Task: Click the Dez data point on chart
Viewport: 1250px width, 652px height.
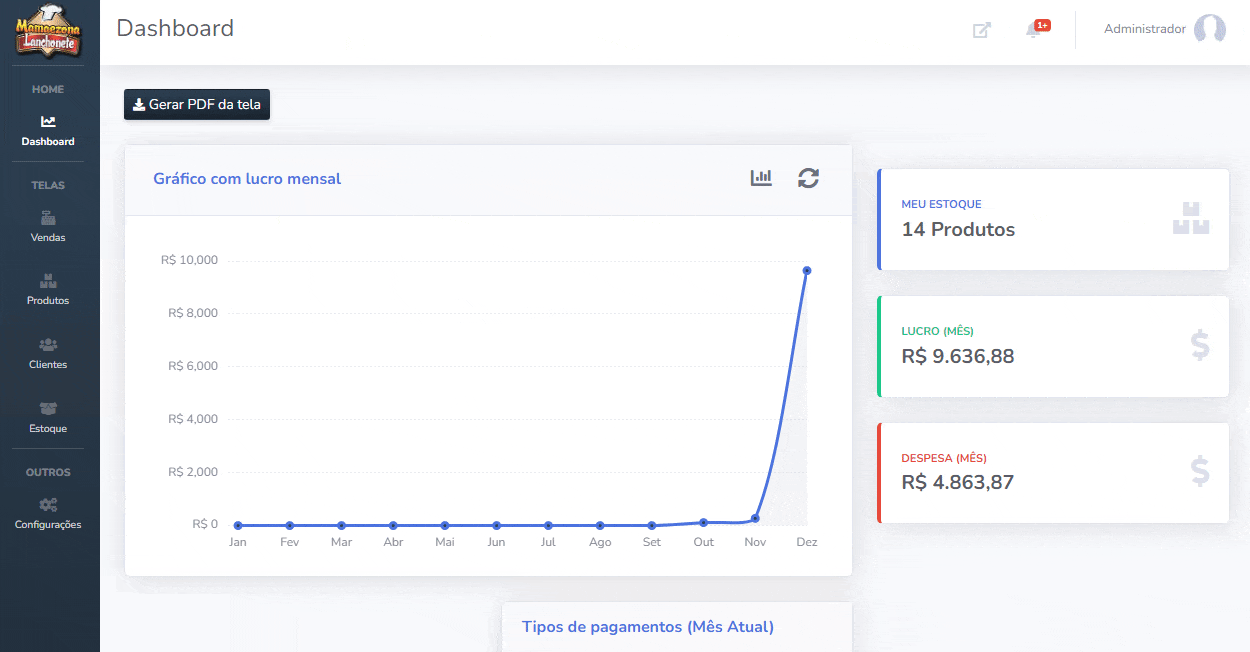Action: pos(807,270)
